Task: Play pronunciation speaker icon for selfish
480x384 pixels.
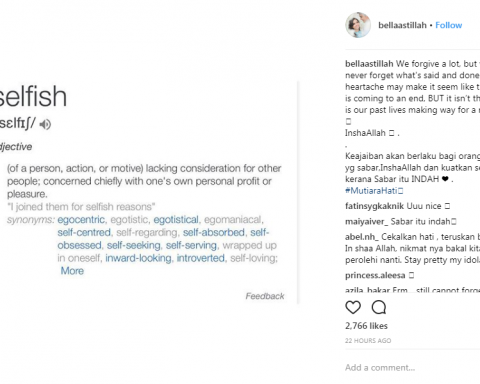Action: [x=45, y=124]
